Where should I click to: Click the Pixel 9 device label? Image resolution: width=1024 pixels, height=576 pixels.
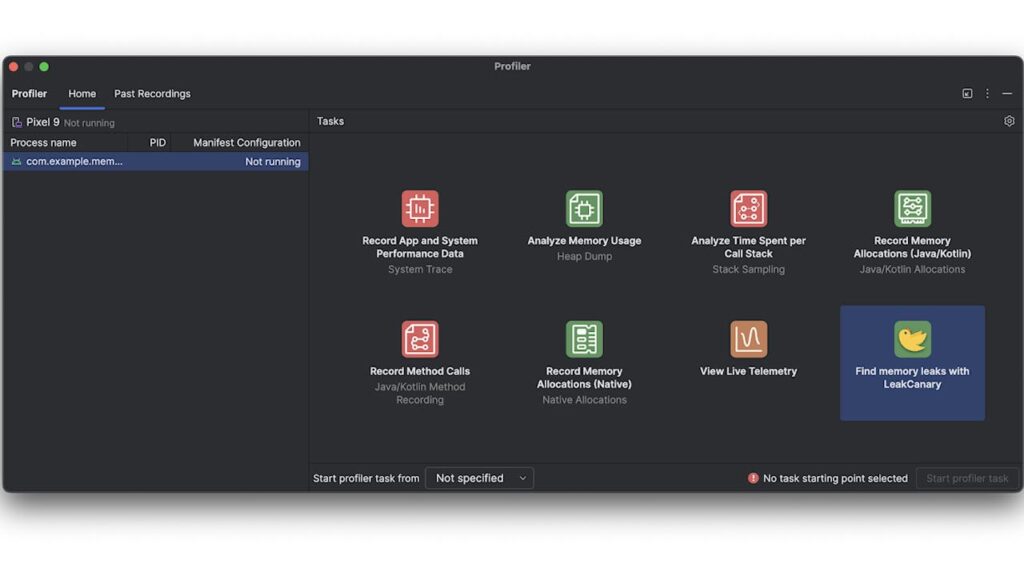(43, 122)
